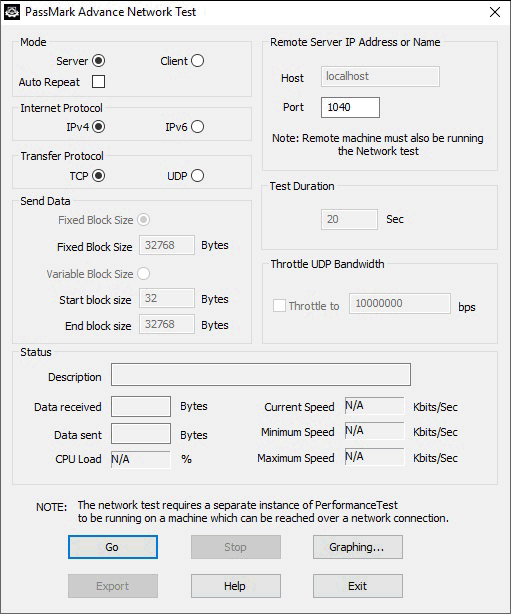Start the test with Go button
This screenshot has height=614, width=511.
pyautogui.click(x=113, y=547)
